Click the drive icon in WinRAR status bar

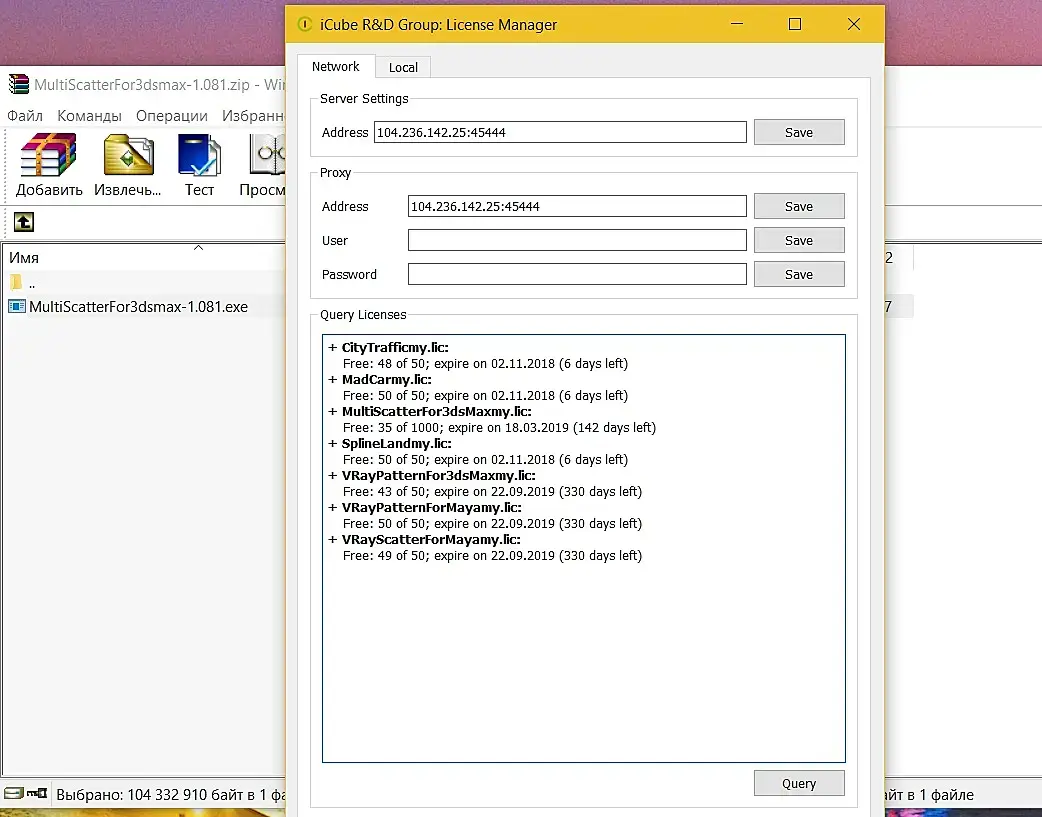13,793
